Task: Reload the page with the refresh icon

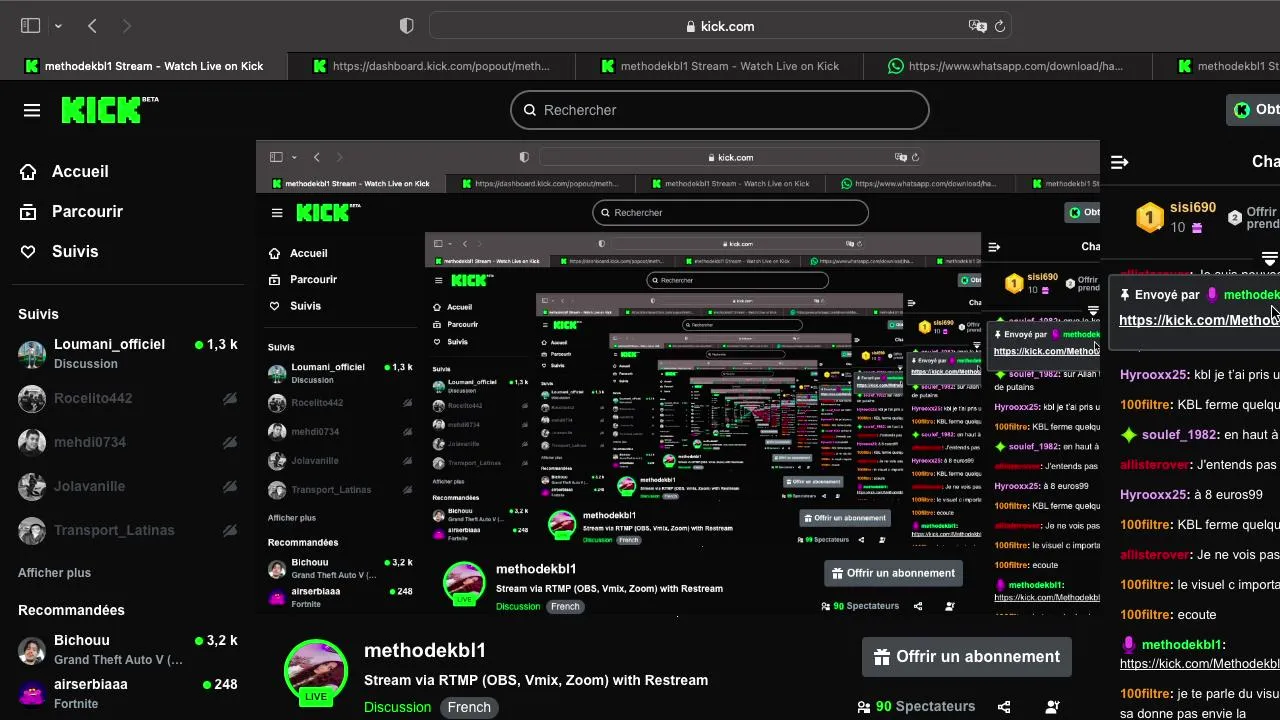Action: [x=999, y=26]
